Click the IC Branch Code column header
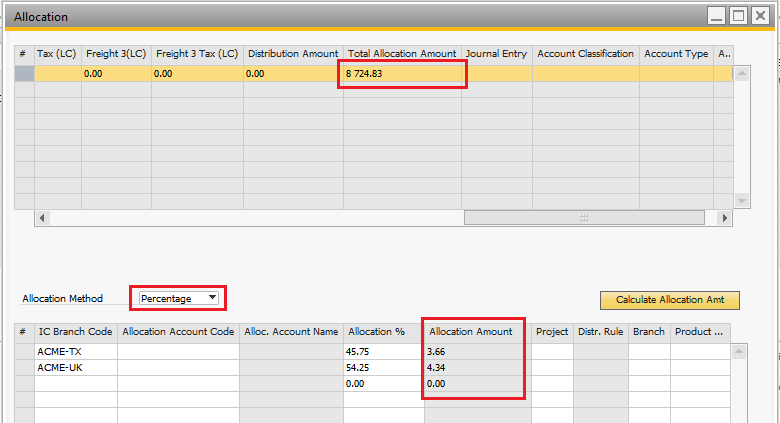780x423 pixels. (x=76, y=331)
